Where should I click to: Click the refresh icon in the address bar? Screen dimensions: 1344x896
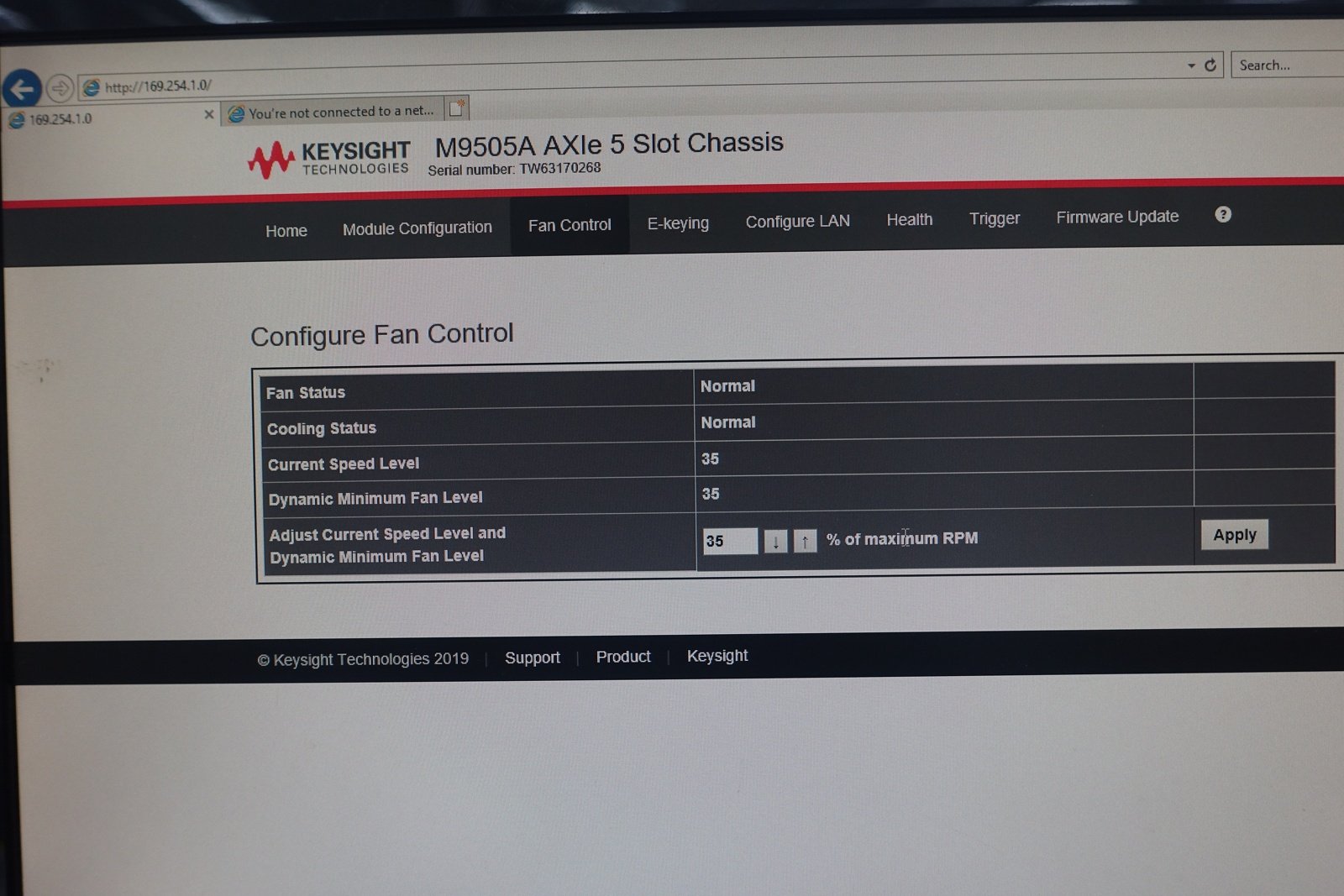click(1210, 65)
